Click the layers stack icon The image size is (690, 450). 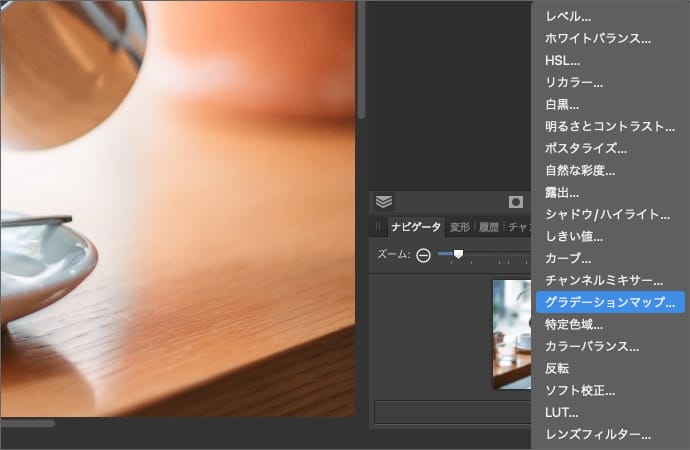(x=384, y=201)
